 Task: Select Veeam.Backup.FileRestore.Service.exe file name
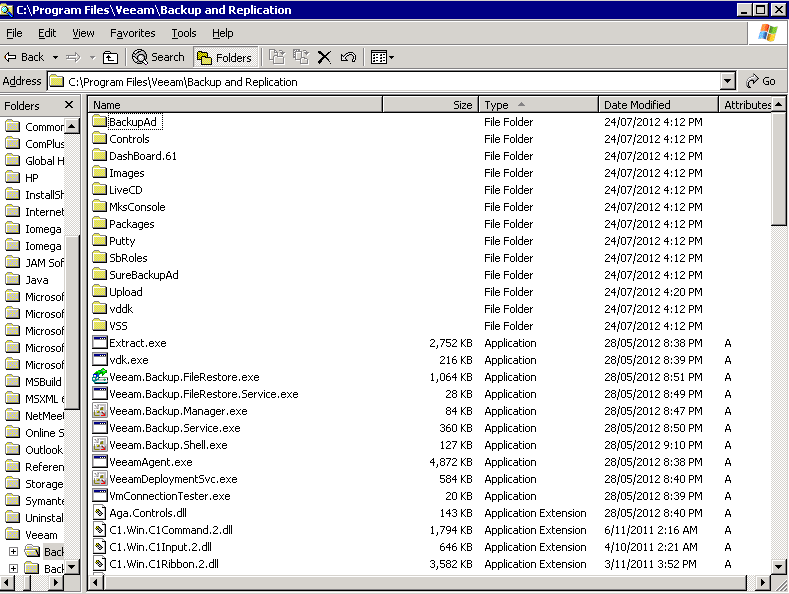(204, 394)
